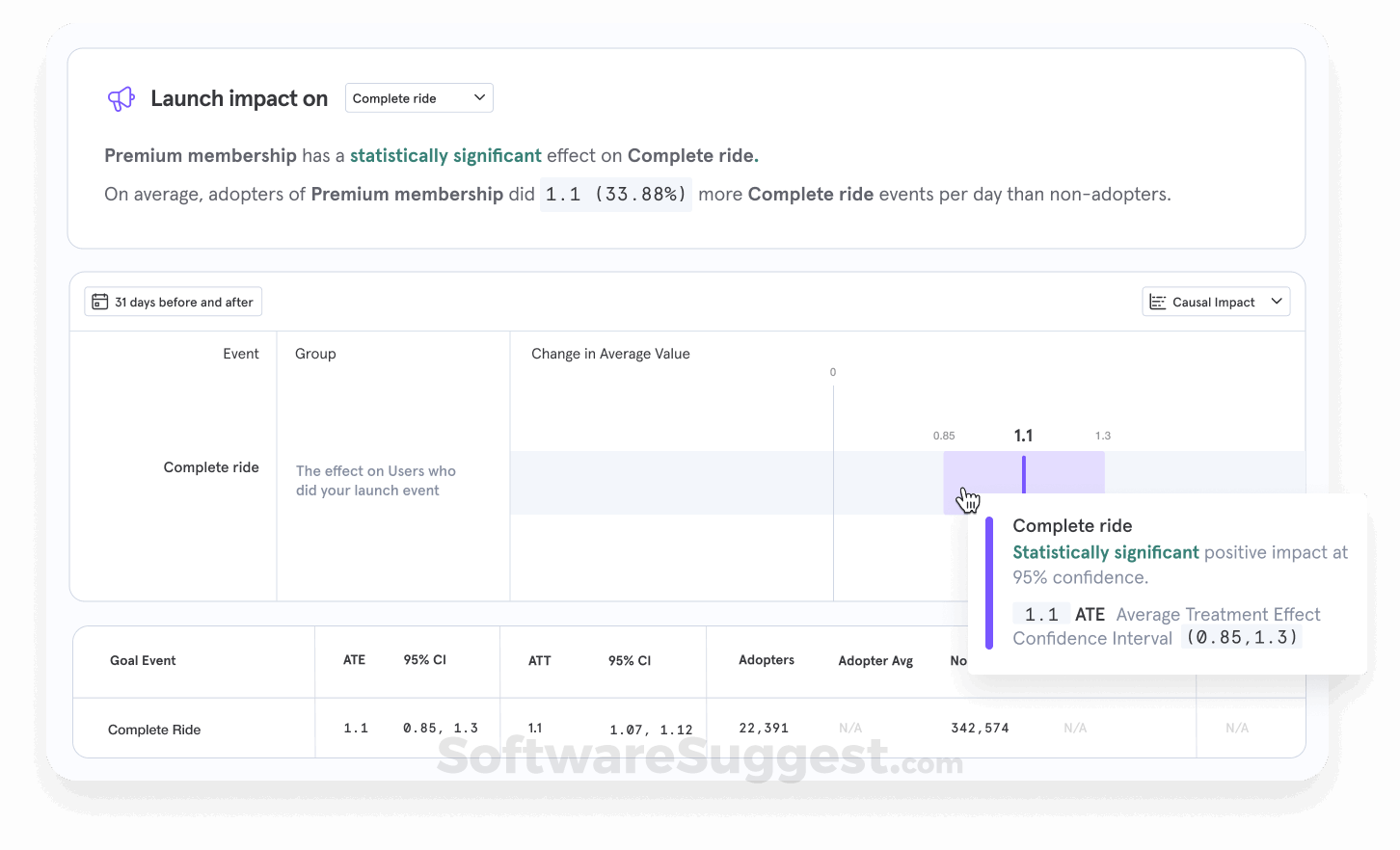
Task: Click the statistically significant link
Action: [445, 155]
